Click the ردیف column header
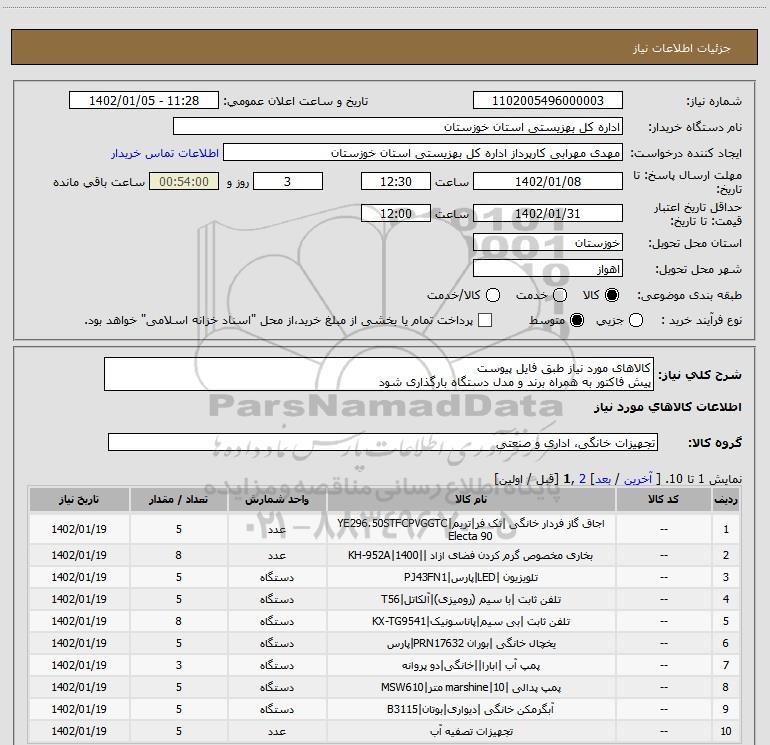Image resolution: width=770 pixels, height=745 pixels. tap(726, 499)
